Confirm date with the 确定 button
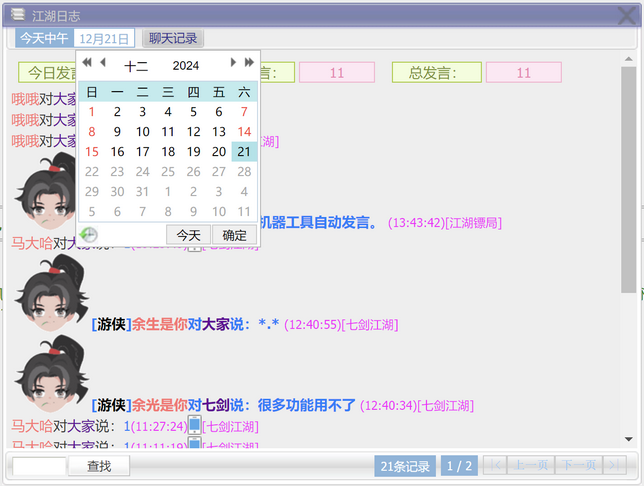644x486 pixels. [235, 235]
